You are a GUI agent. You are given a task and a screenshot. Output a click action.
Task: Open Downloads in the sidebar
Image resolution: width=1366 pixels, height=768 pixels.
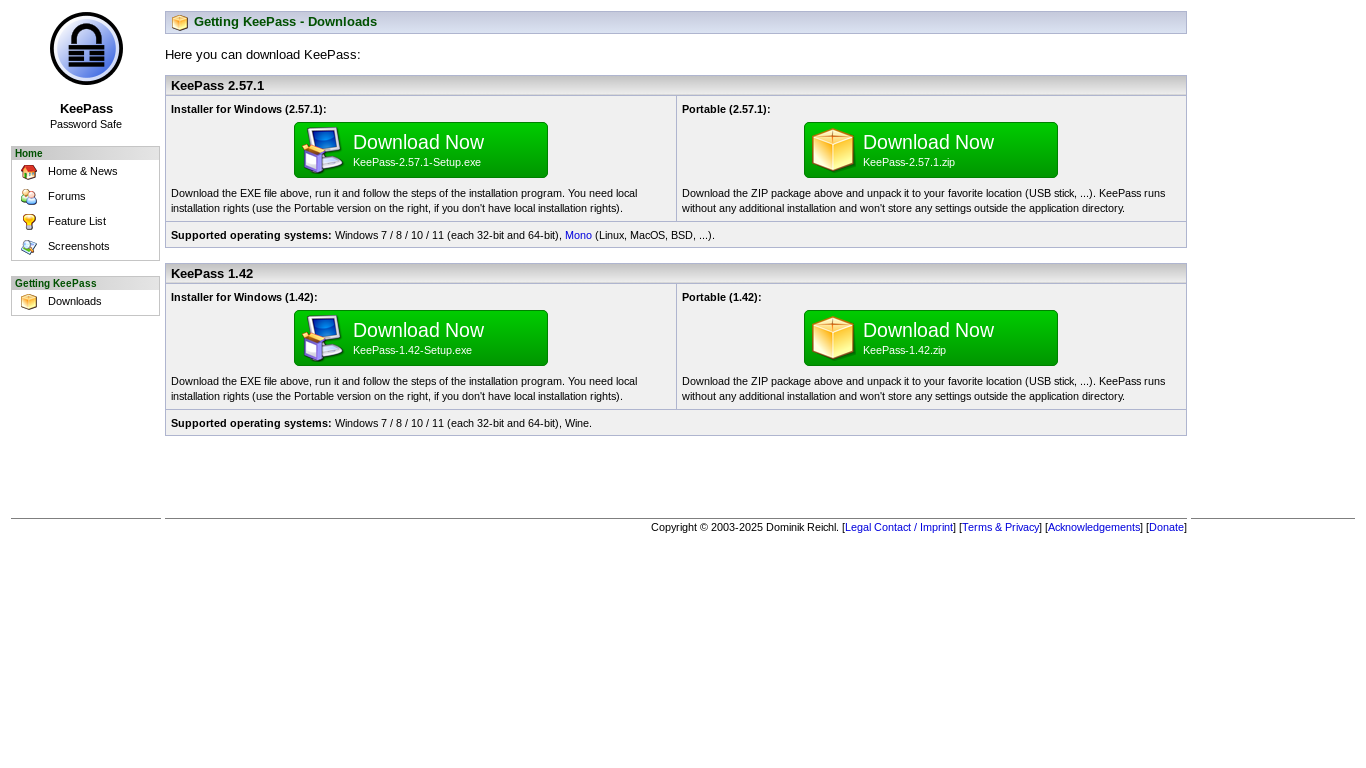coord(75,302)
